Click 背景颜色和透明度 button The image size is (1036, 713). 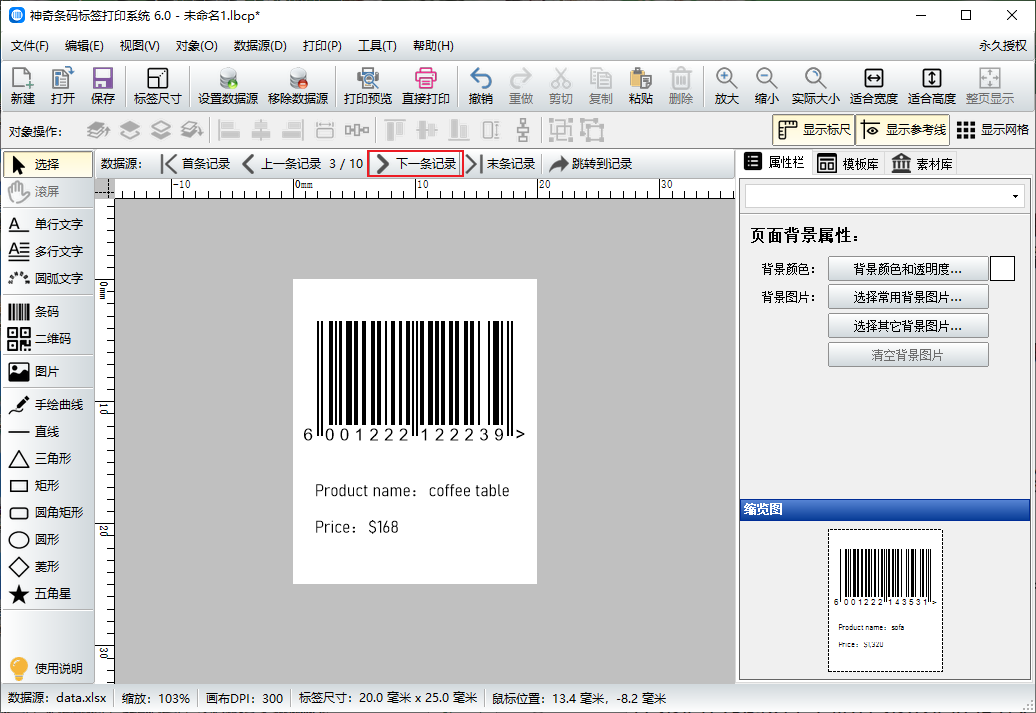(908, 269)
